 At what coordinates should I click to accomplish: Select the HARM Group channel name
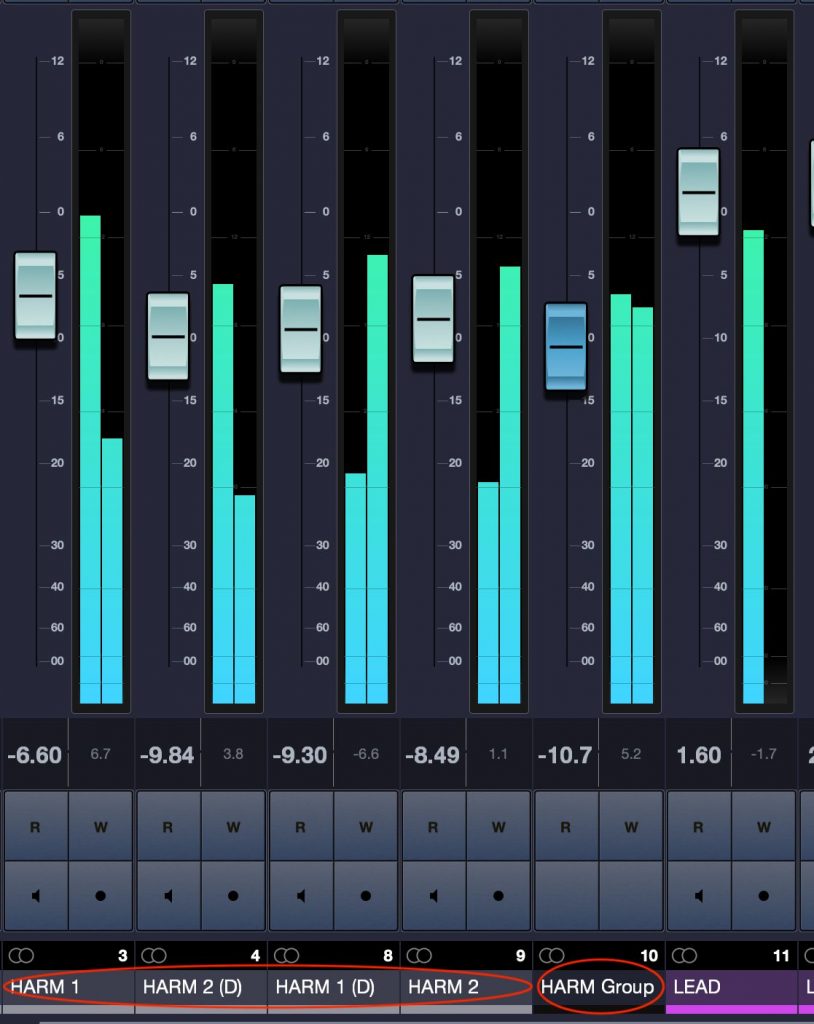596,987
